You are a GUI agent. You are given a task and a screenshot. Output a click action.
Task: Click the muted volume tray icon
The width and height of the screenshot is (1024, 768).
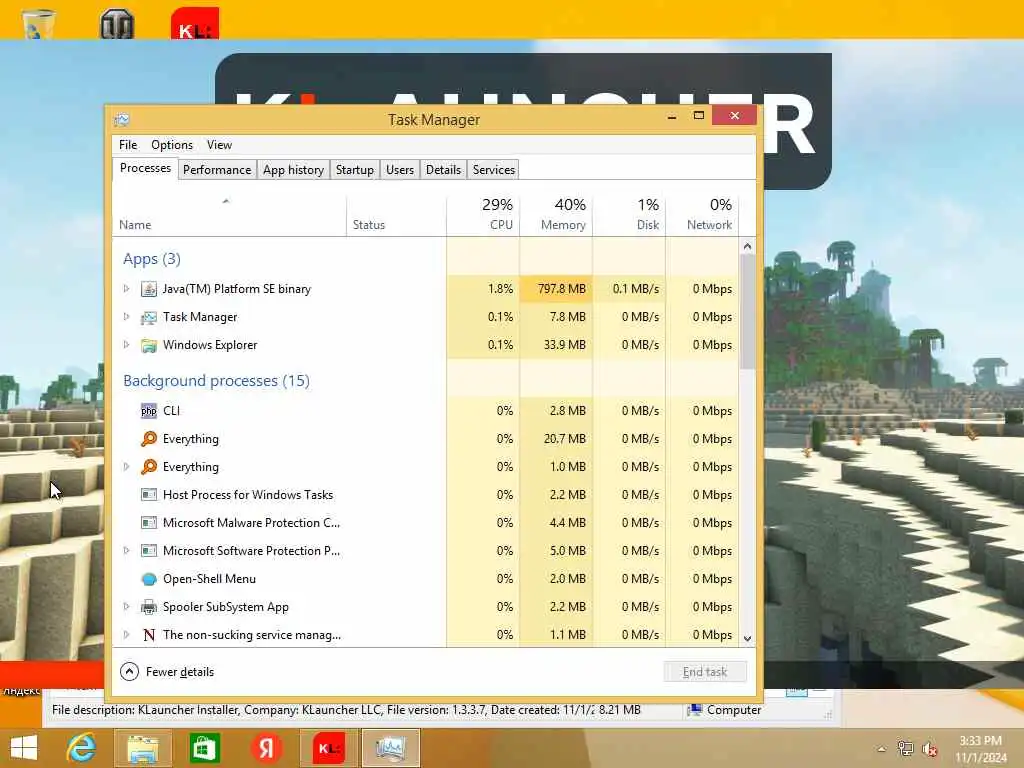930,749
